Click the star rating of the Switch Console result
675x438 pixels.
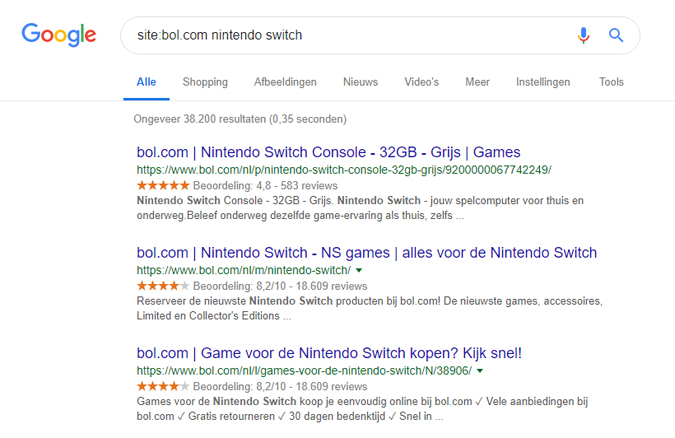(163, 186)
